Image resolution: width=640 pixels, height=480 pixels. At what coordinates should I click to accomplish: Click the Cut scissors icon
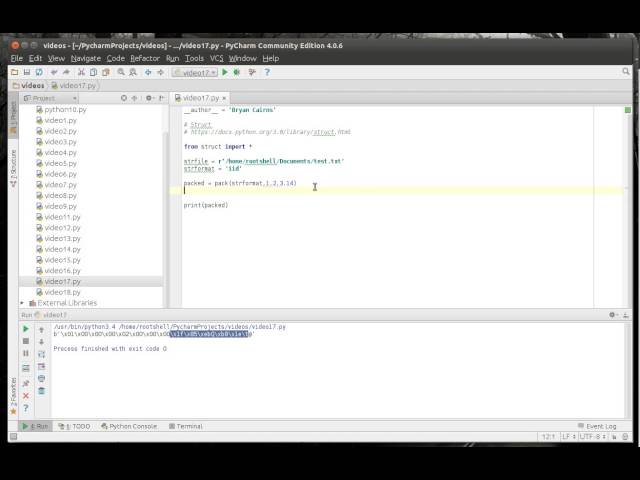tap(81, 72)
